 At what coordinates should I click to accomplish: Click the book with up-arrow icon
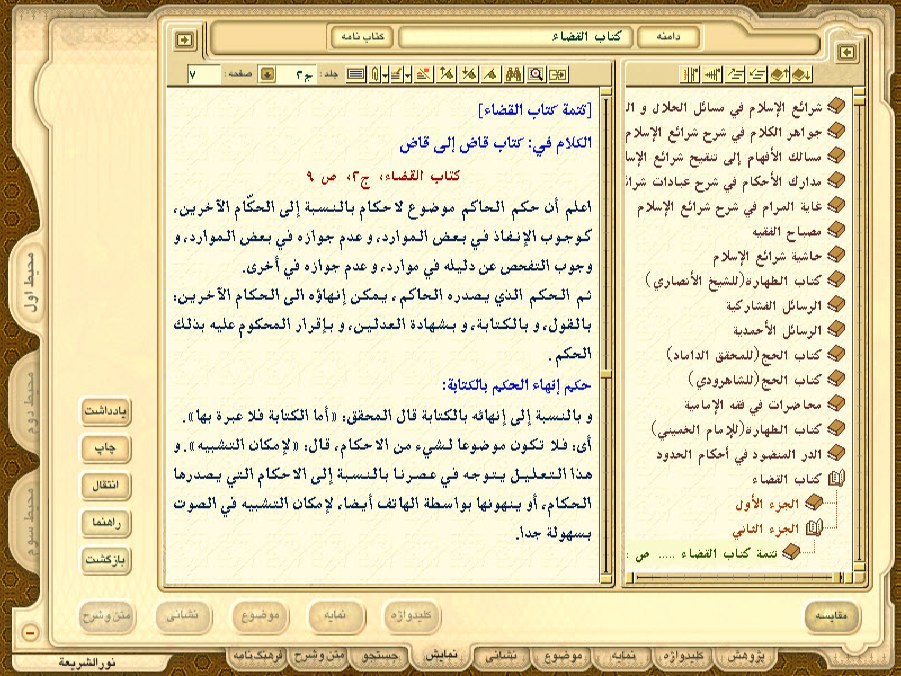pyautogui.click(x=780, y=74)
